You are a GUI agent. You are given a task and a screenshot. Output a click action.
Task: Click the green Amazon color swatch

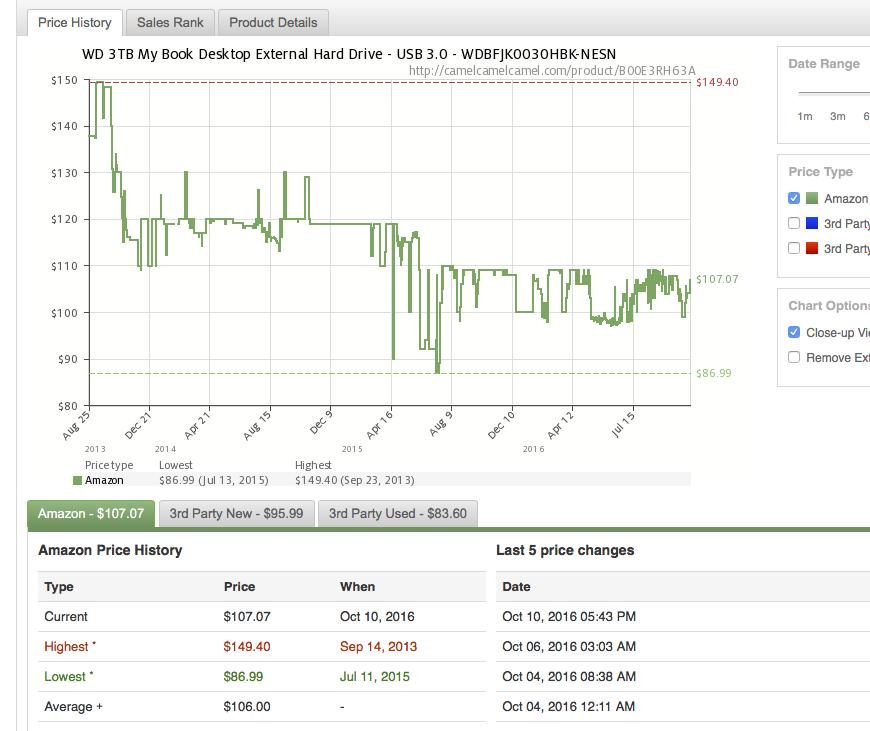click(812, 198)
